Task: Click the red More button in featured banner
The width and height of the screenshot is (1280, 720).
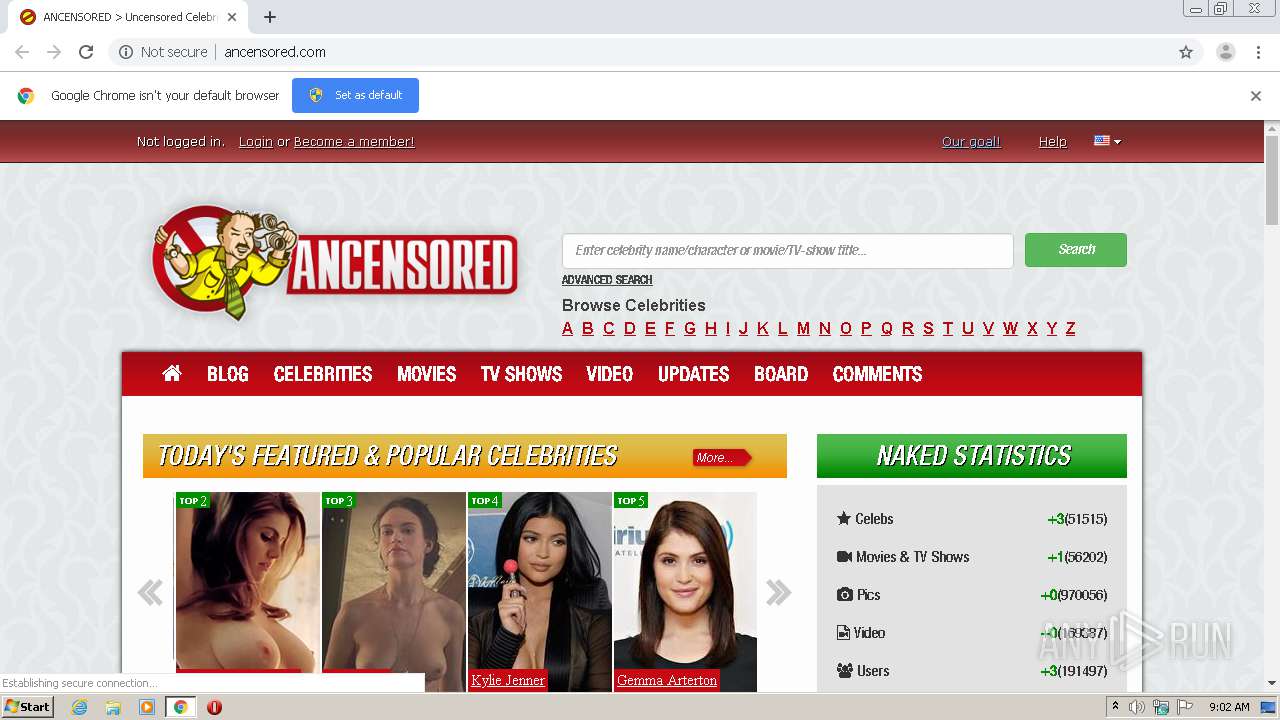Action: pyautogui.click(x=721, y=457)
